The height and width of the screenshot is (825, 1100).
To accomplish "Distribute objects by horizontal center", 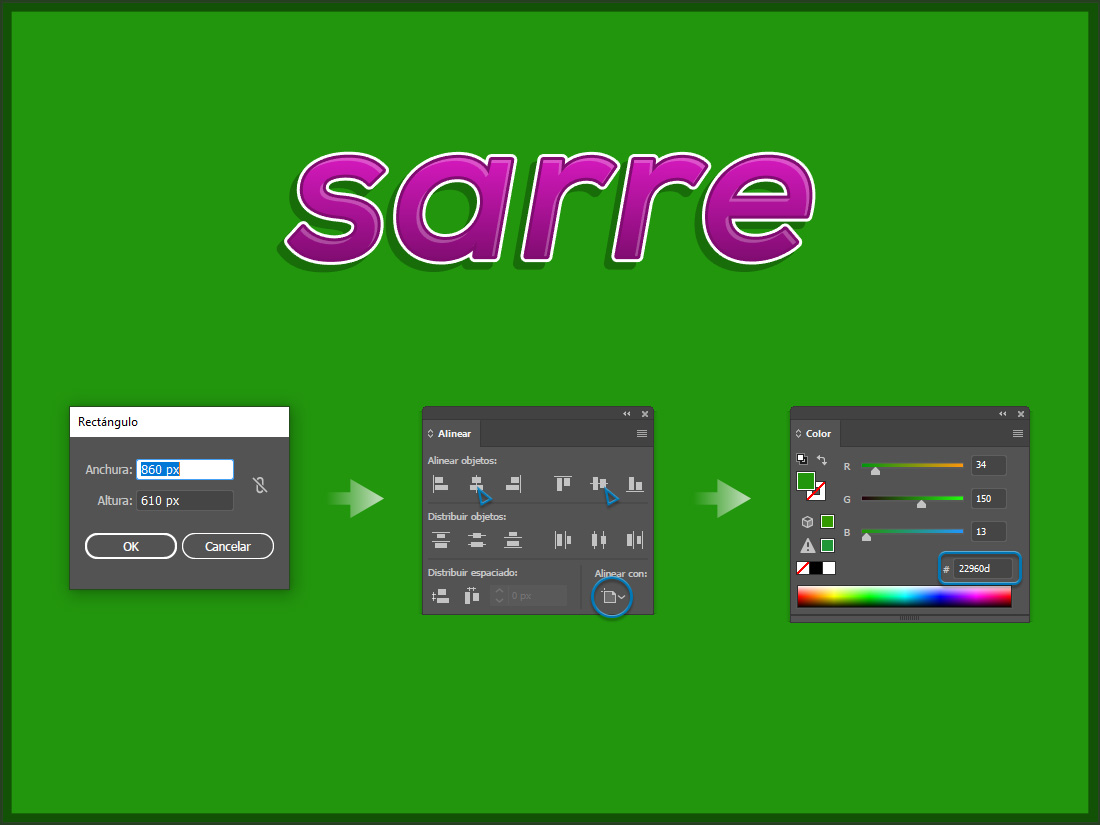I will [x=599, y=540].
